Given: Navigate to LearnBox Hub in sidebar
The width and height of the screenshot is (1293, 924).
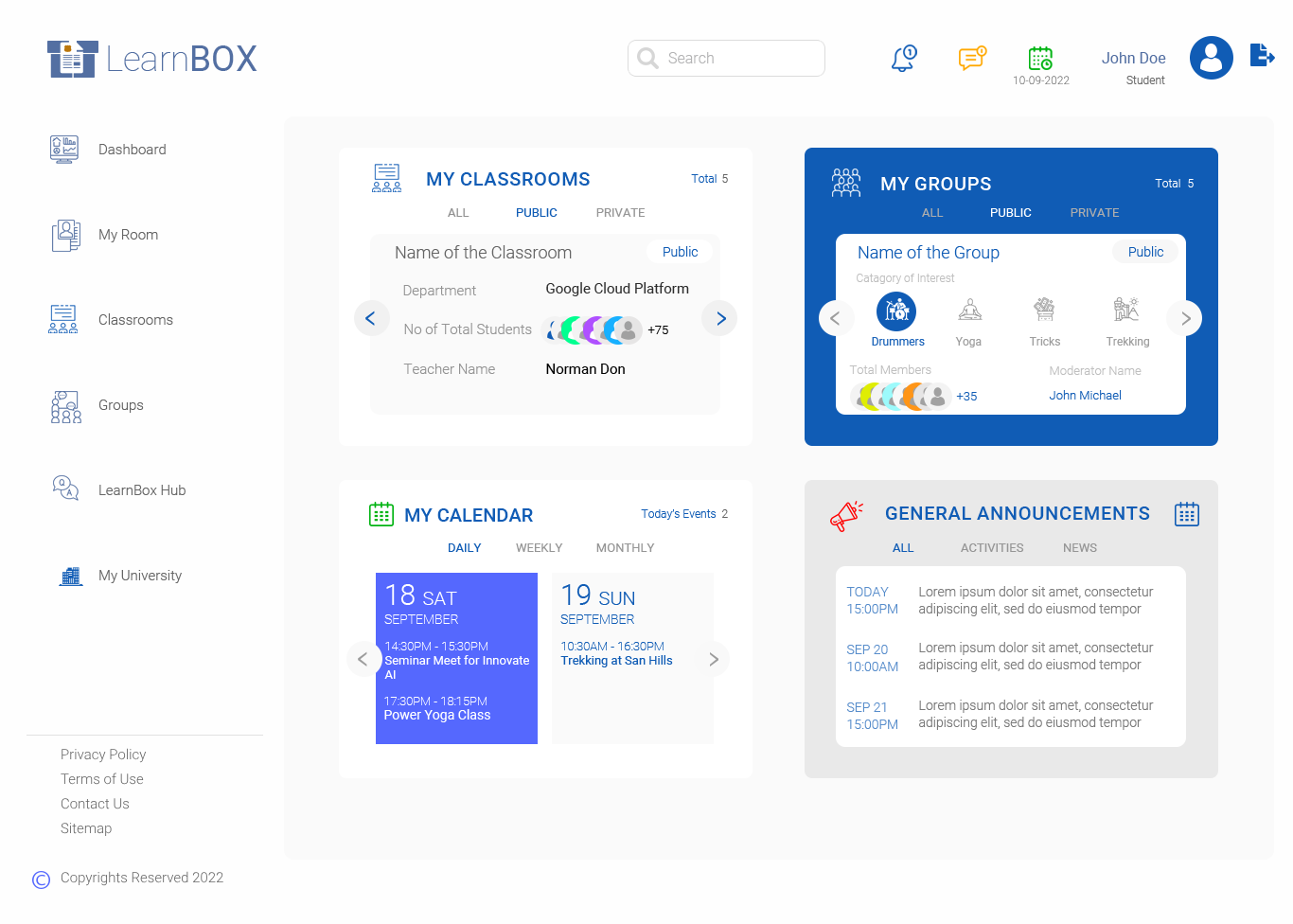Looking at the screenshot, I should click(142, 490).
